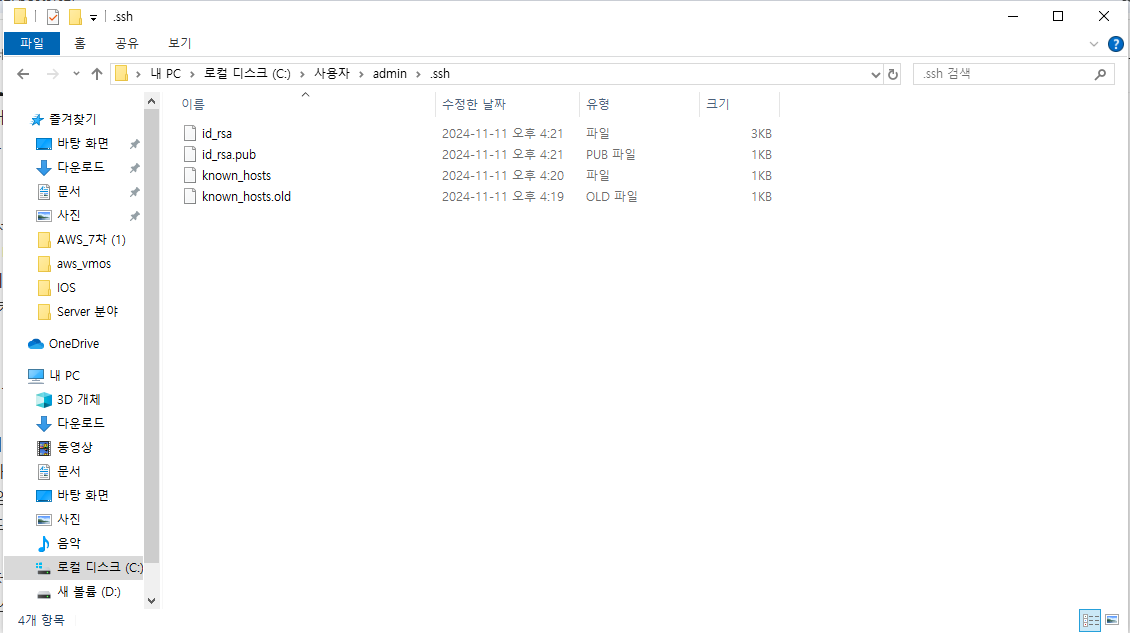Open the recent locations dropdown arrow
This screenshot has width=1130, height=633.
[76, 74]
